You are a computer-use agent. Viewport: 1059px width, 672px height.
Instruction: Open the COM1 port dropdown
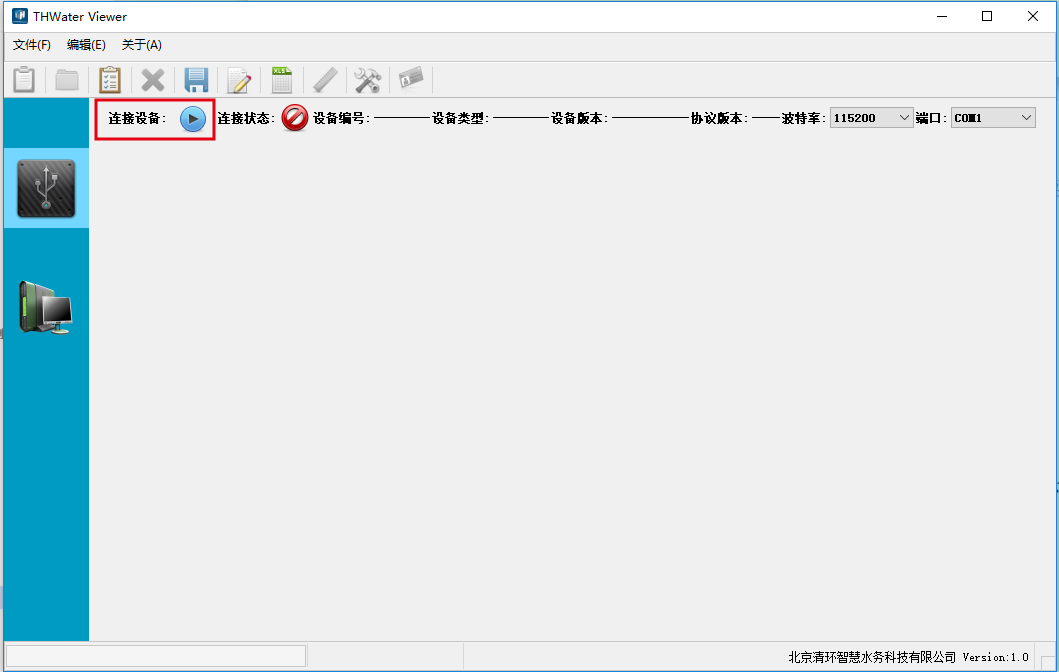click(x=993, y=118)
